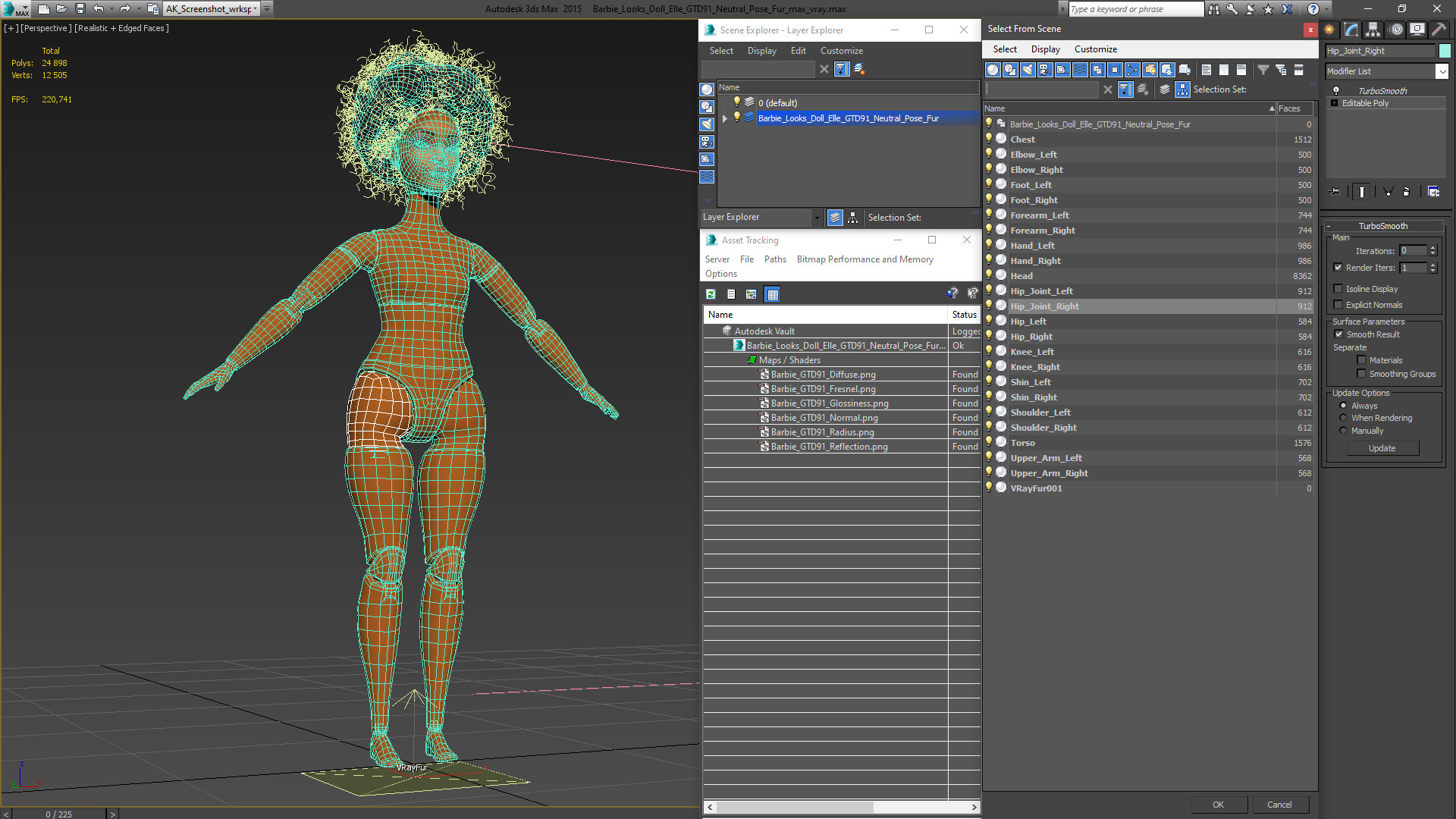Screen dimensions: 1456x819
Task: Enable Explicit Normals checkbox
Action: (x=1338, y=305)
